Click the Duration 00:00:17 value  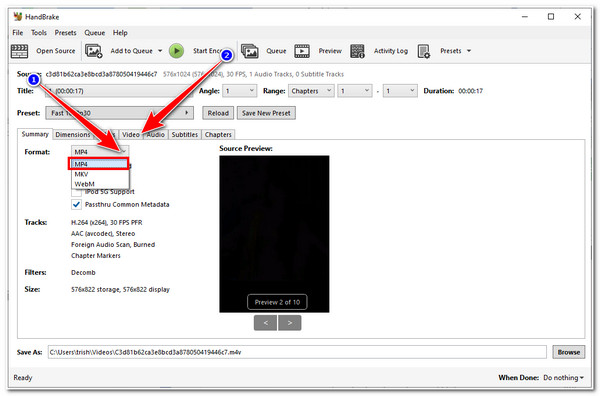pos(471,91)
